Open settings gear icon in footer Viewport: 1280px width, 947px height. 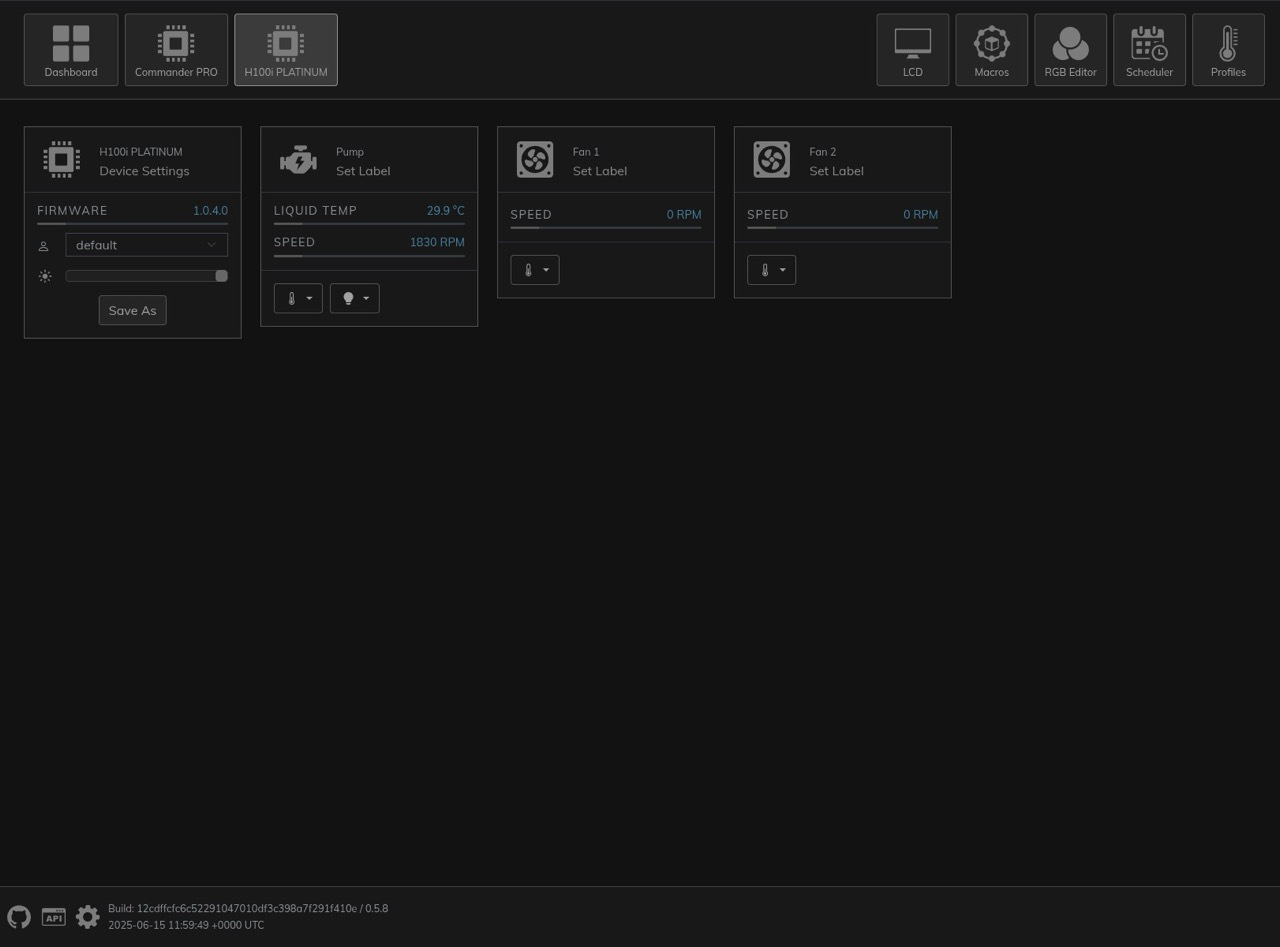pyautogui.click(x=88, y=917)
